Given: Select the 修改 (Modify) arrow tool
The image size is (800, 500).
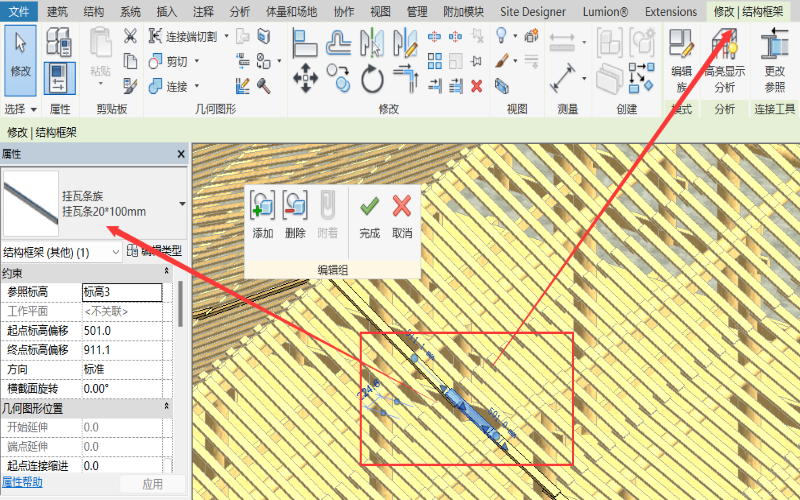Looking at the screenshot, I should click(20, 60).
